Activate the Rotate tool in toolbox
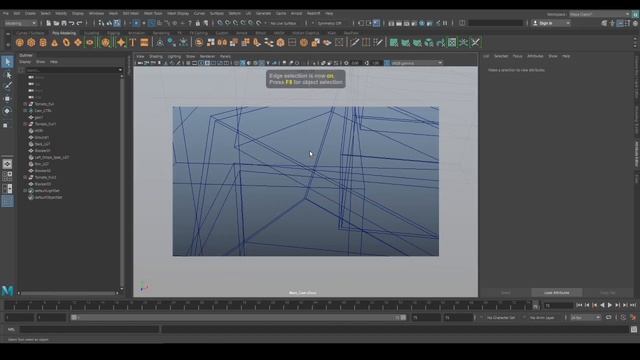640x360 pixels. click(x=7, y=111)
